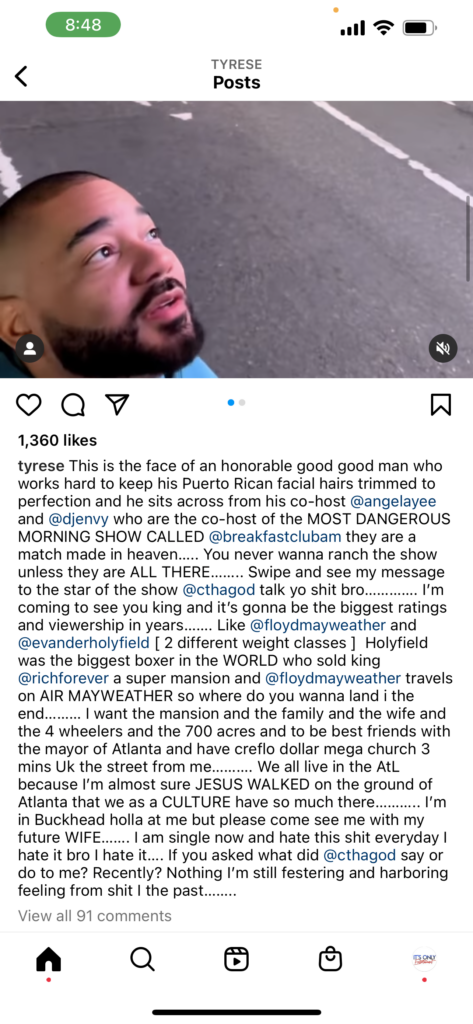This screenshot has height=1024, width=473.
Task: Open the profile picture tab
Action: click(x=424, y=959)
